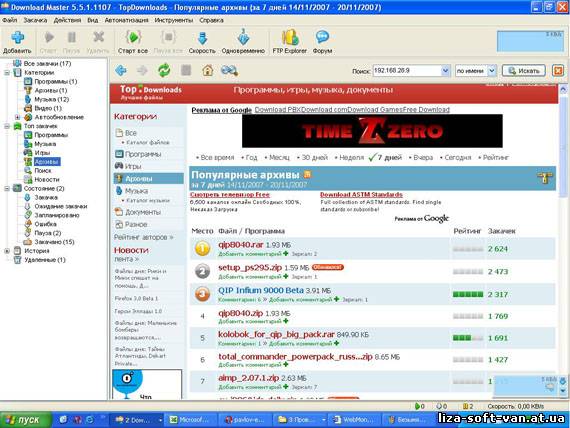This screenshot has height=428, width=570.
Task: Open the Пуск start button
Action: point(25,420)
